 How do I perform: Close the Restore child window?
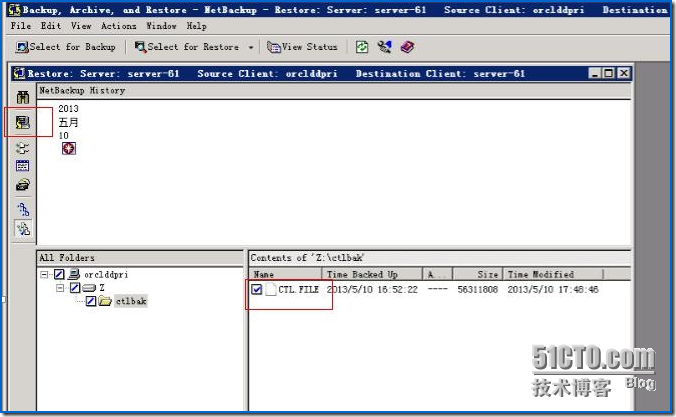pyautogui.click(x=623, y=73)
